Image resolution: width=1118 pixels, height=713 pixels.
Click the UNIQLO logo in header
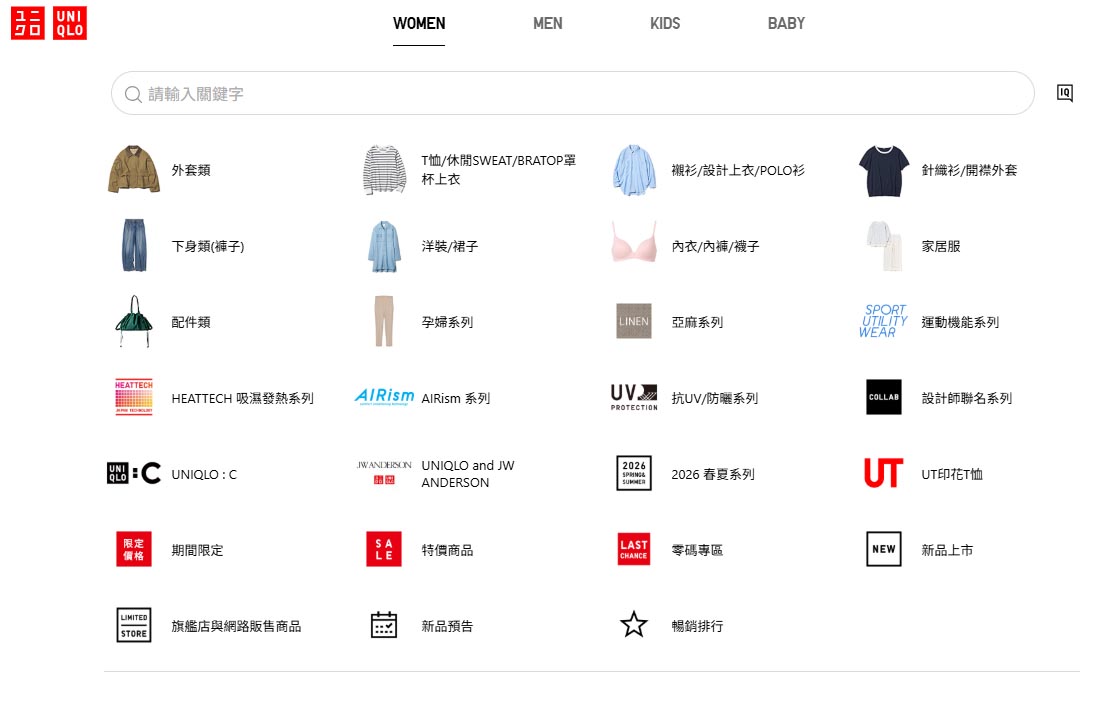click(x=48, y=23)
